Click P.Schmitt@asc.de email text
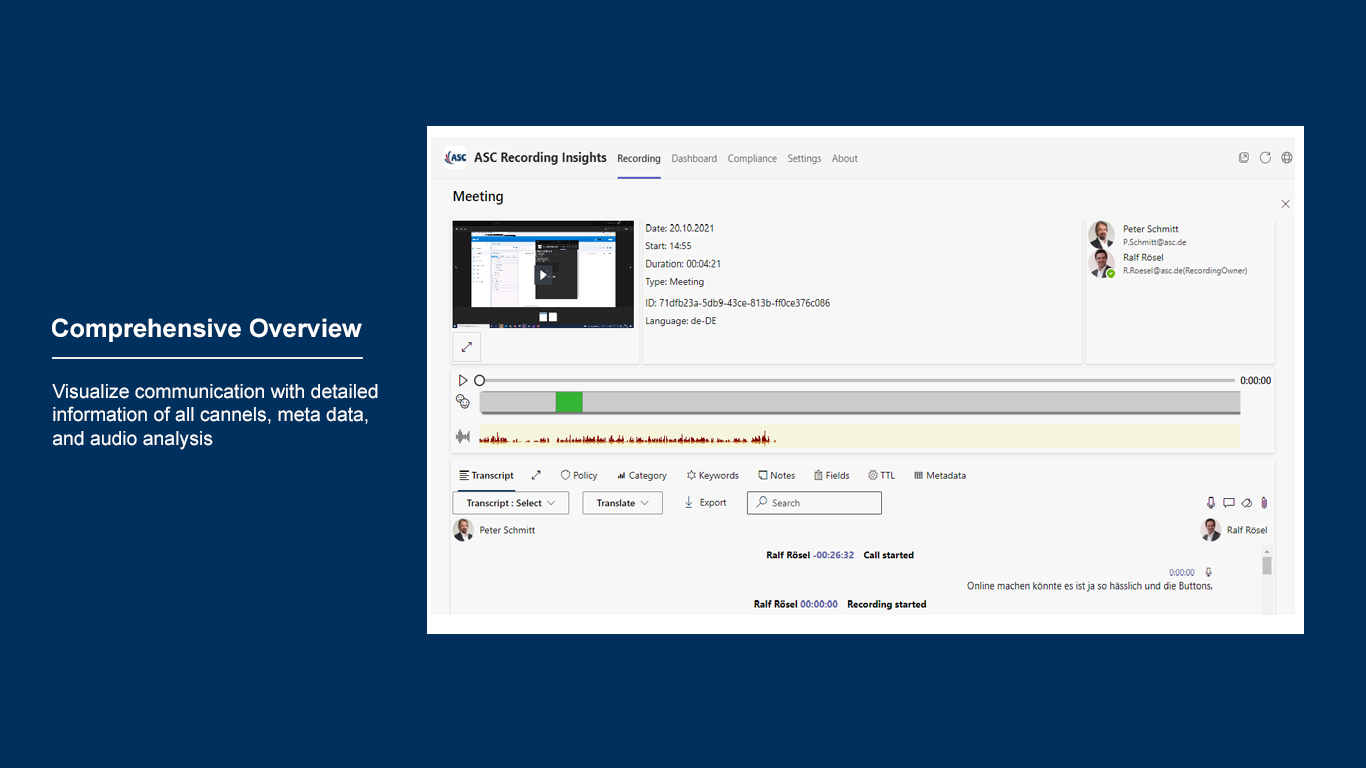Viewport: 1366px width, 768px height. 1154,242
